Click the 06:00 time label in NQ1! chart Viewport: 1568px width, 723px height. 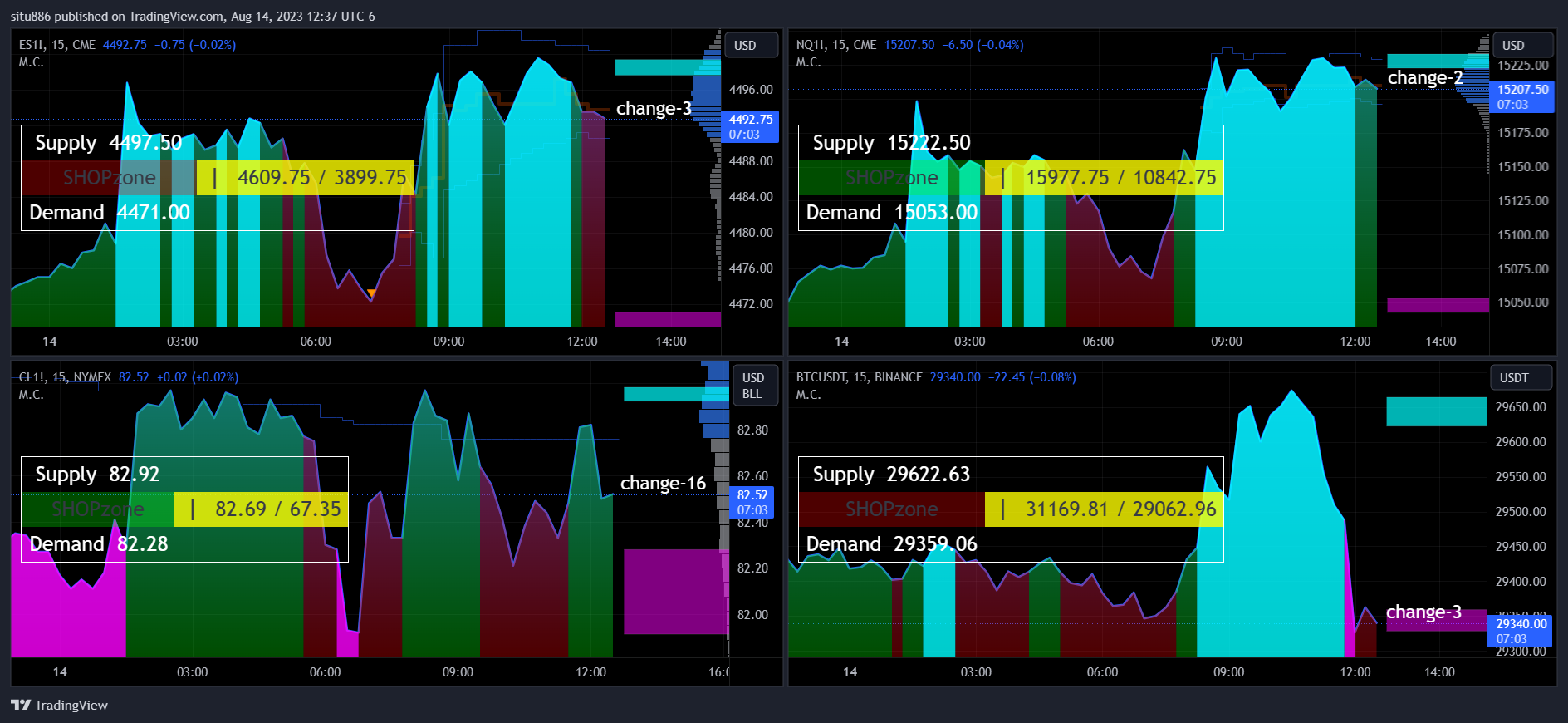pos(1098,342)
